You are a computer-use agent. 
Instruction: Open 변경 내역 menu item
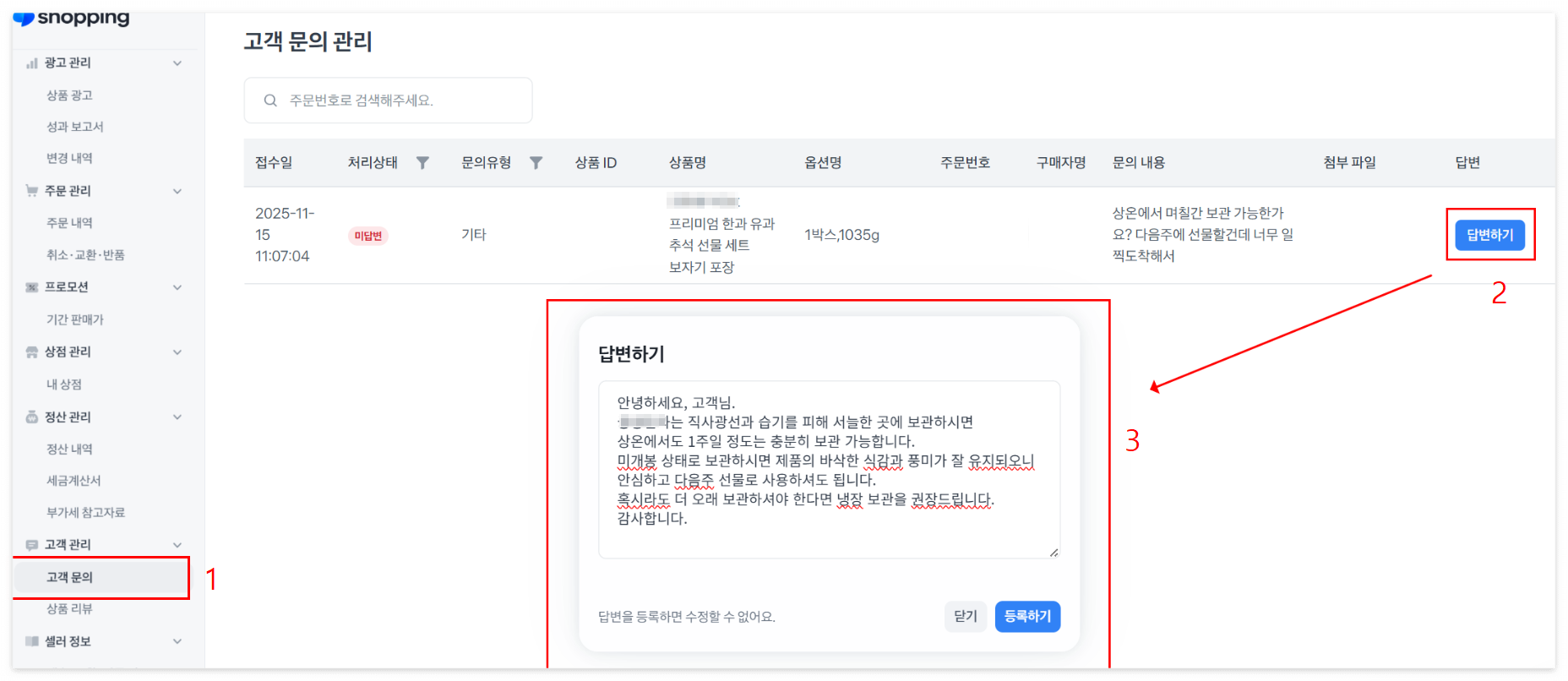(x=69, y=158)
